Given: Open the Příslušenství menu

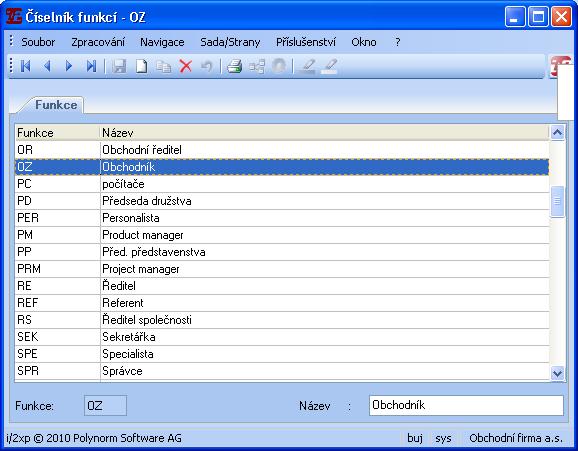Looking at the screenshot, I should point(306,42).
